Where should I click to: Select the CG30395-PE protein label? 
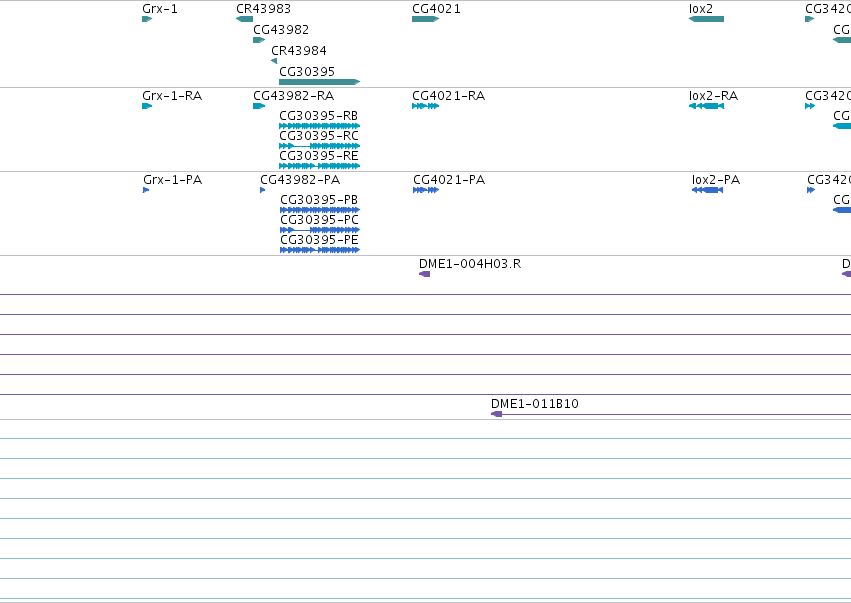pyautogui.click(x=319, y=240)
